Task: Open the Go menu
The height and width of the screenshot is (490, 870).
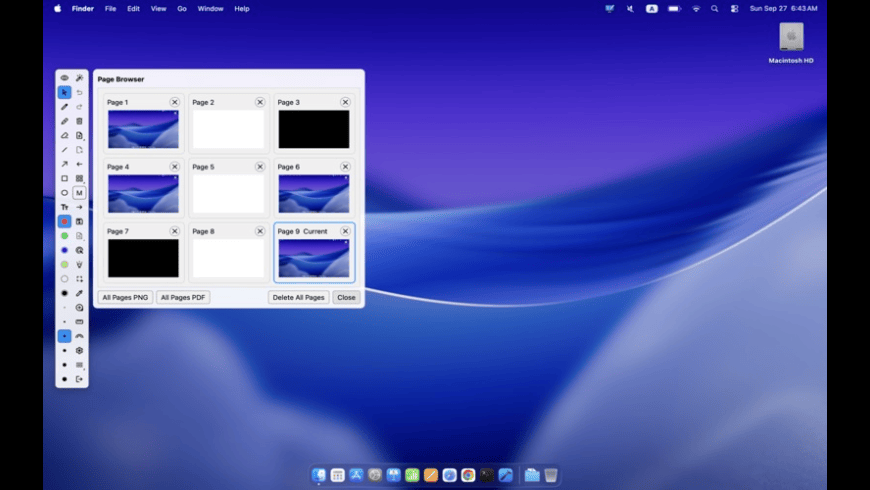Action: click(x=181, y=9)
